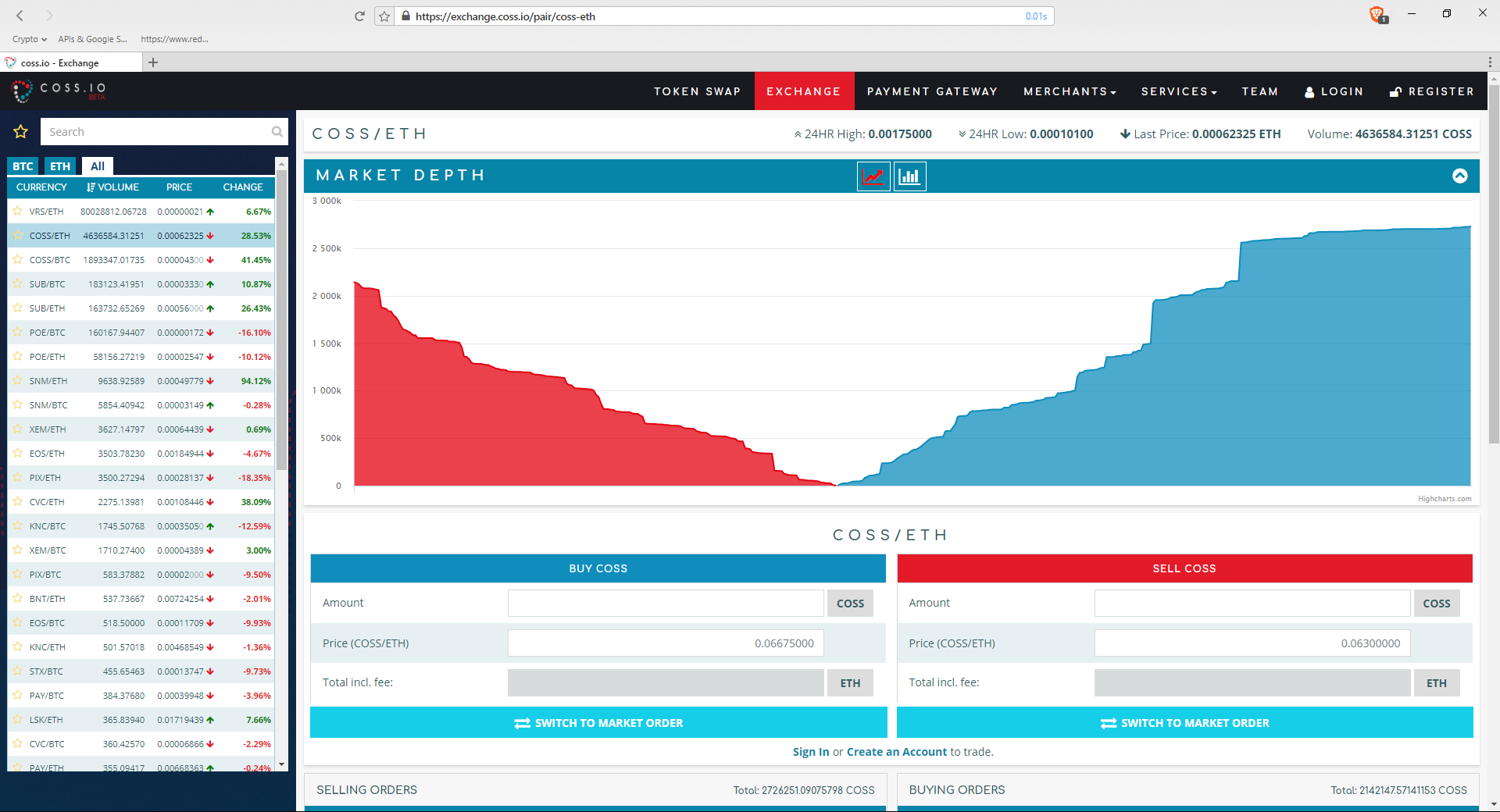Click the favorites star beside Search

[x=21, y=132]
